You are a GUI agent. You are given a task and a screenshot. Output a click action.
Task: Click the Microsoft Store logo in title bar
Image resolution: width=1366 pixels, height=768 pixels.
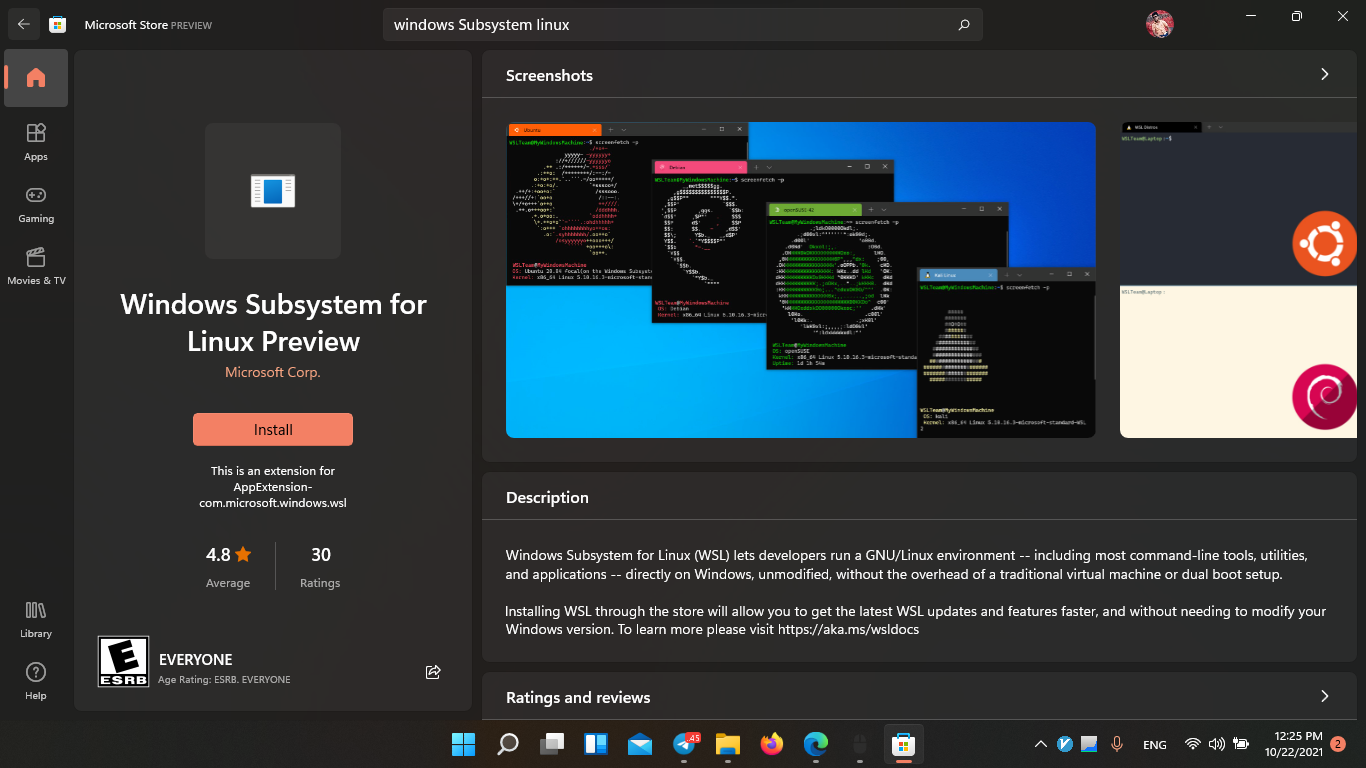(x=58, y=24)
